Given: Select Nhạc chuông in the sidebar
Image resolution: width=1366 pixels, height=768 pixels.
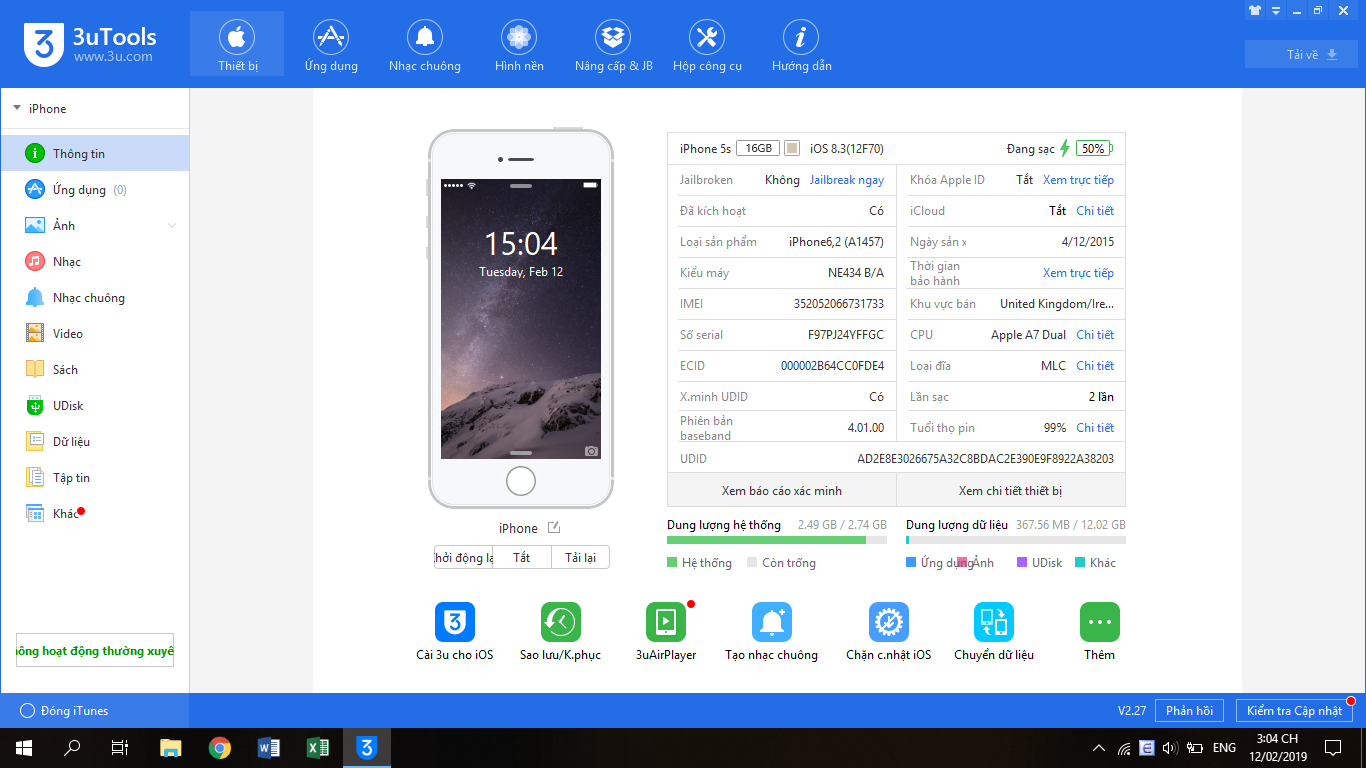Looking at the screenshot, I should 88,298.
